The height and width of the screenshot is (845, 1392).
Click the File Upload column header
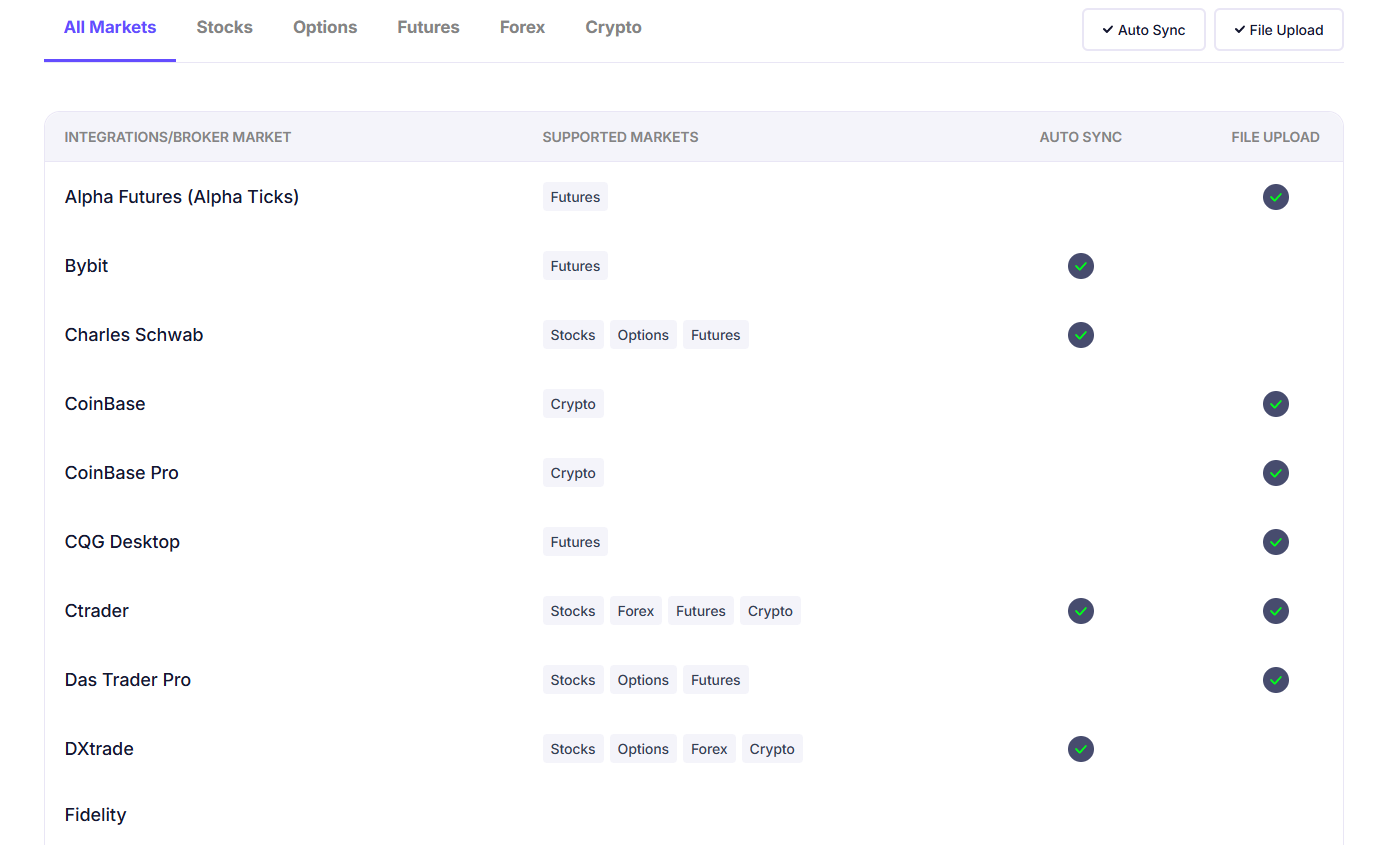pyautogui.click(x=1275, y=137)
